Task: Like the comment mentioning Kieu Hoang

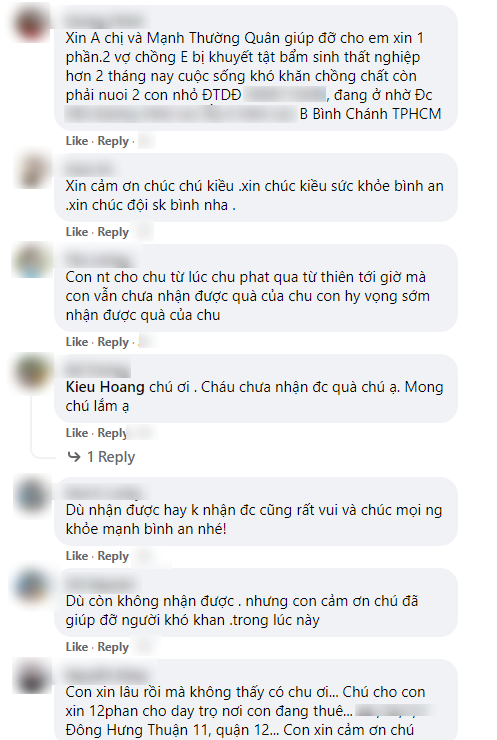Action: 77,433
